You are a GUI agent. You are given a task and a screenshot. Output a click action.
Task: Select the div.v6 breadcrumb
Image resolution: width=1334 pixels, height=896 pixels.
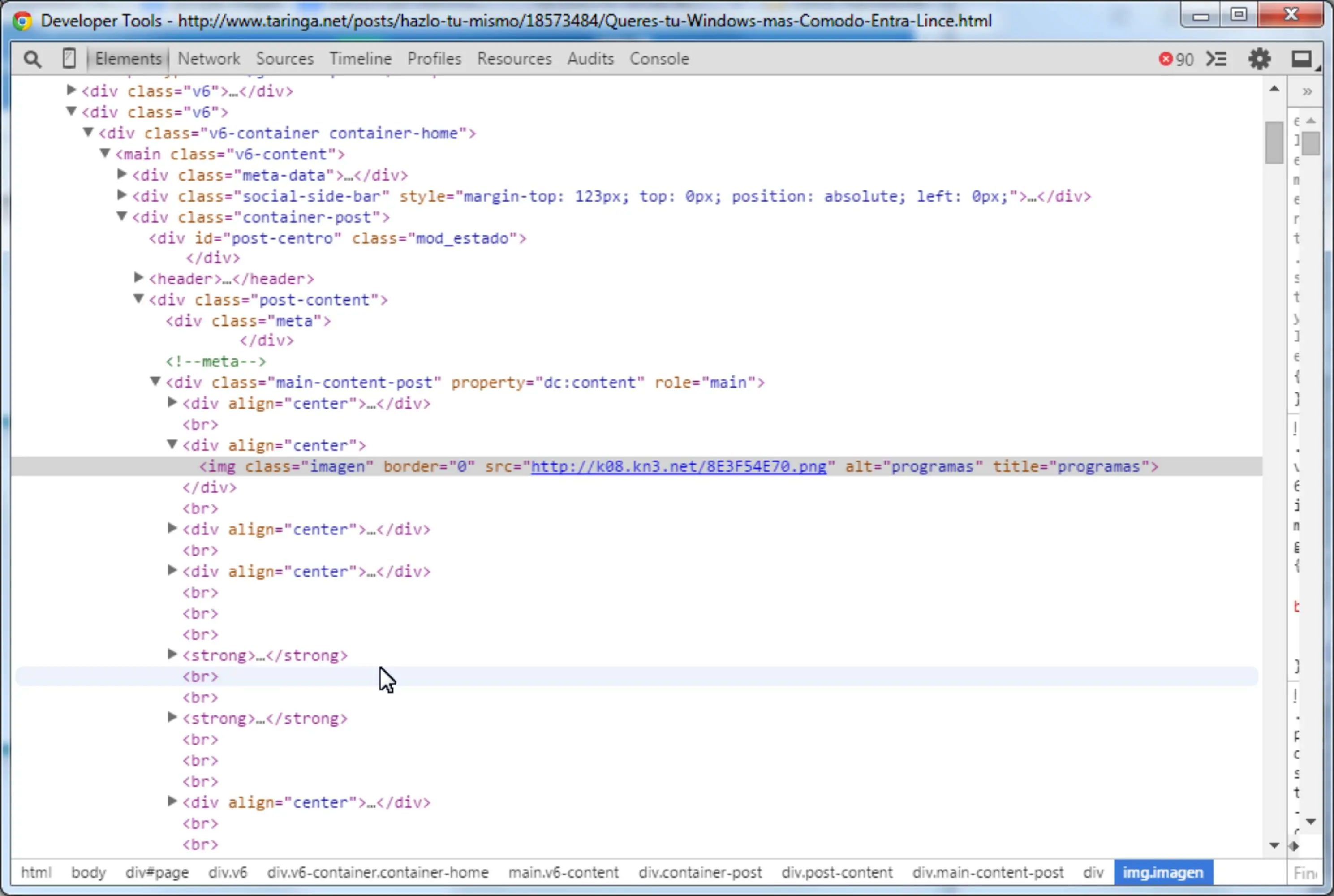tap(228, 873)
